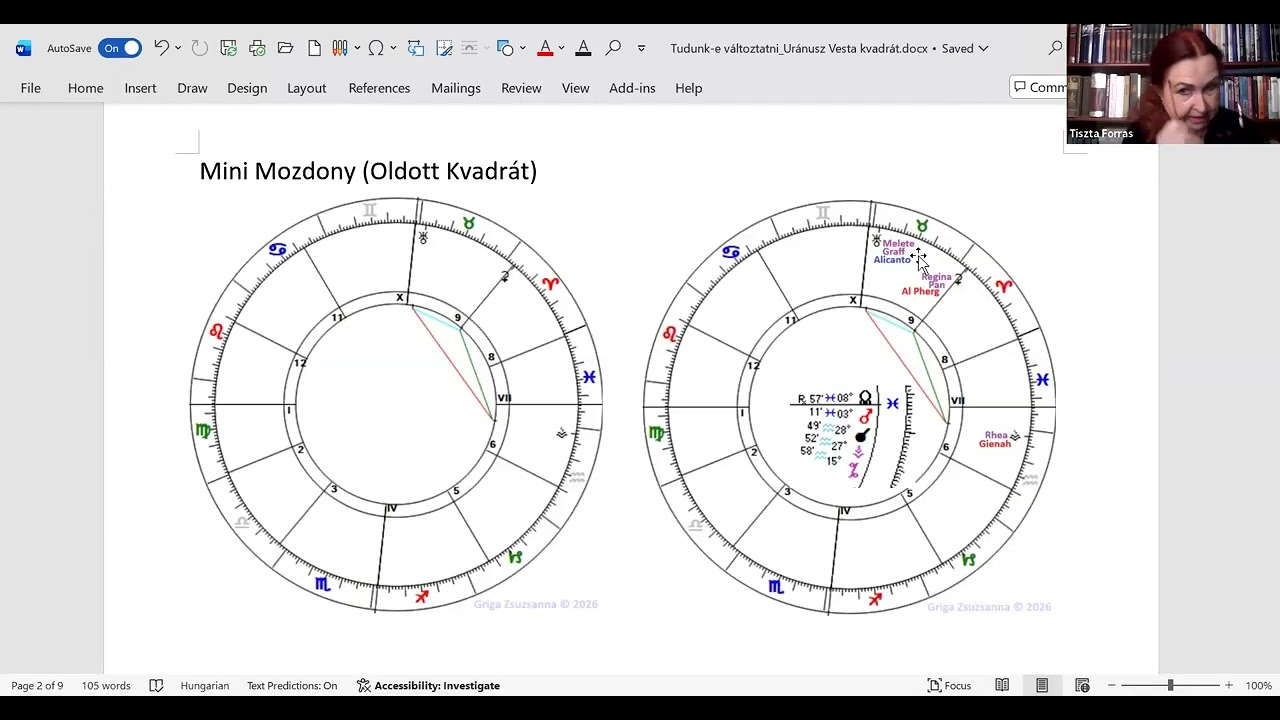Open the Symbol dropdown arrow
This screenshot has width=1280, height=720.
(x=393, y=48)
